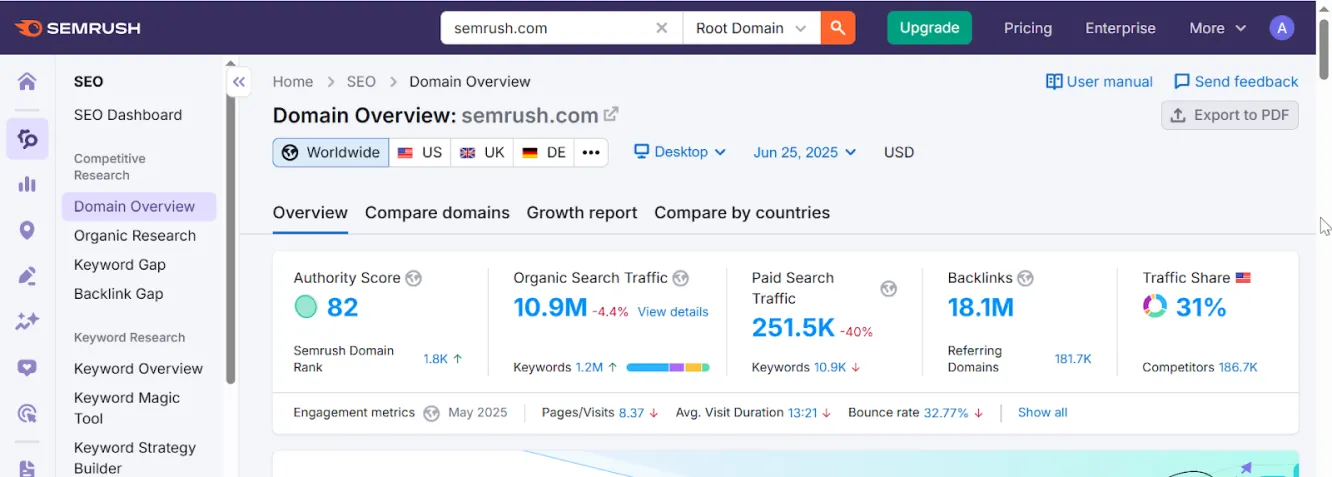1332x477 pixels.
Task: Click the green Upgrade button
Action: (x=929, y=28)
